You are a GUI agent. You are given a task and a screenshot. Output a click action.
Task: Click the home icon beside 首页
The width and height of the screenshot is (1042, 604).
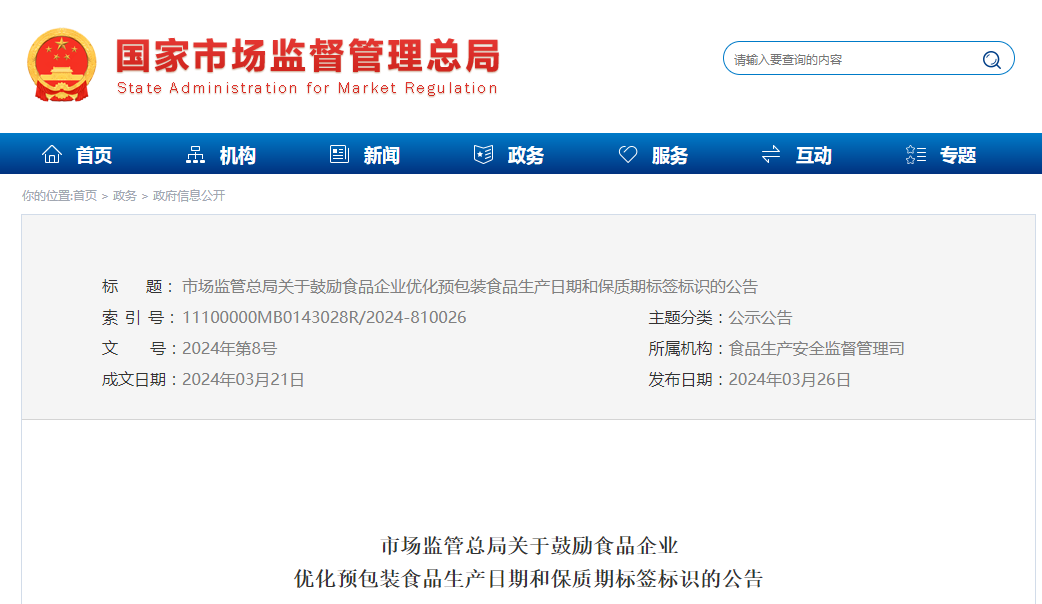[x=52, y=153]
